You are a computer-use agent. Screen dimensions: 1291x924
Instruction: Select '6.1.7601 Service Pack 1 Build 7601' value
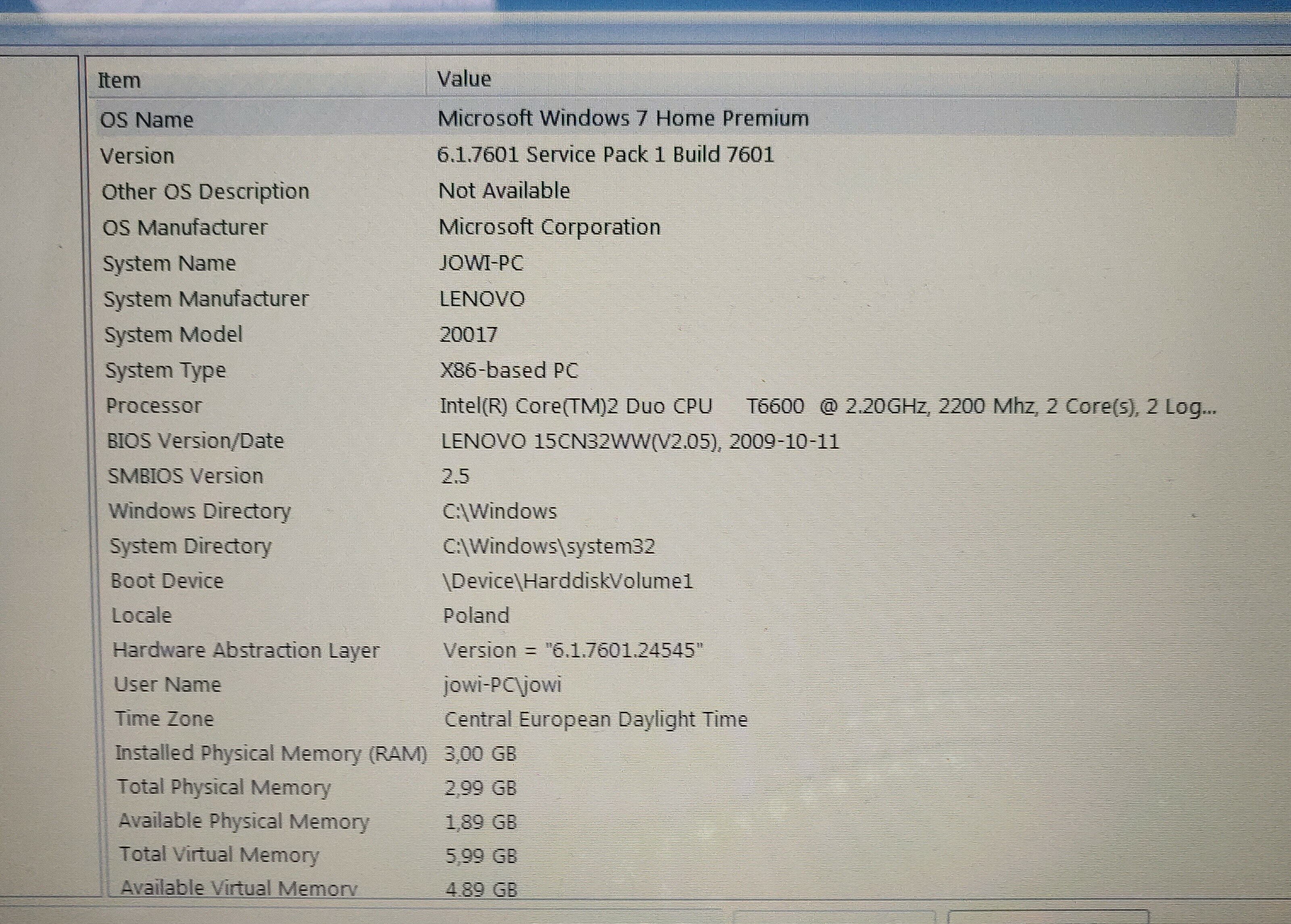tap(605, 155)
